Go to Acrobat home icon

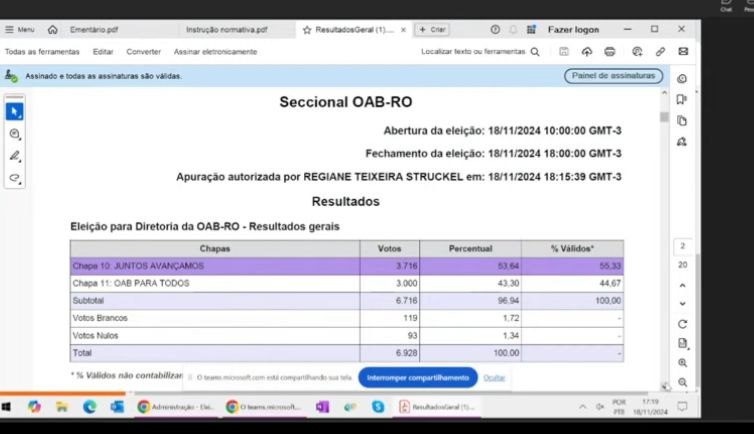click(52, 30)
